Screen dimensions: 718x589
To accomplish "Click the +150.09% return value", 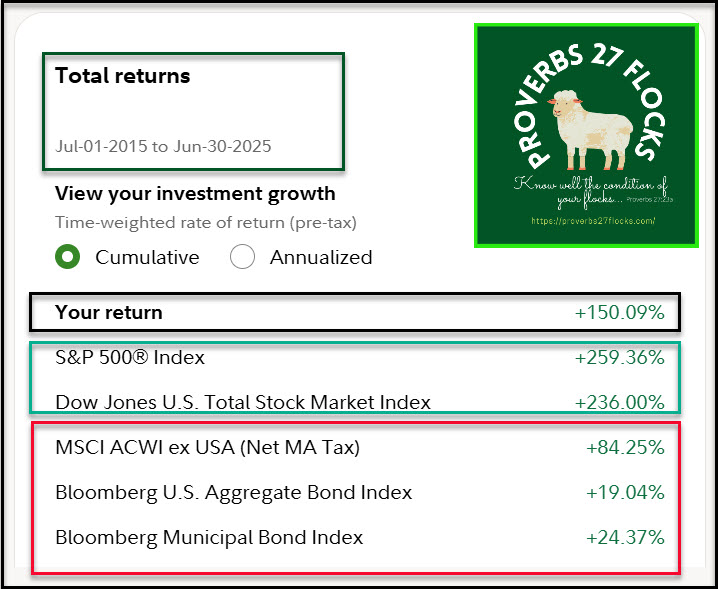I will pyautogui.click(x=619, y=313).
